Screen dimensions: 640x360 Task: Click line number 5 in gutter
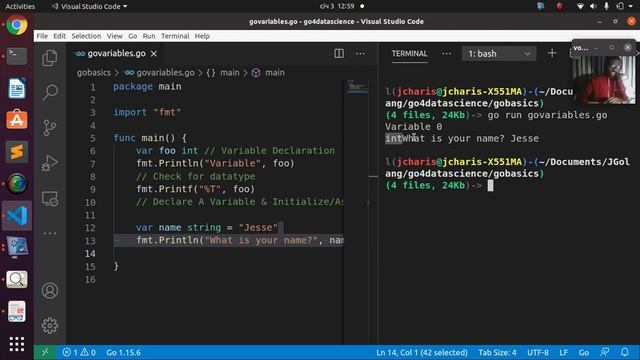[x=93, y=138]
